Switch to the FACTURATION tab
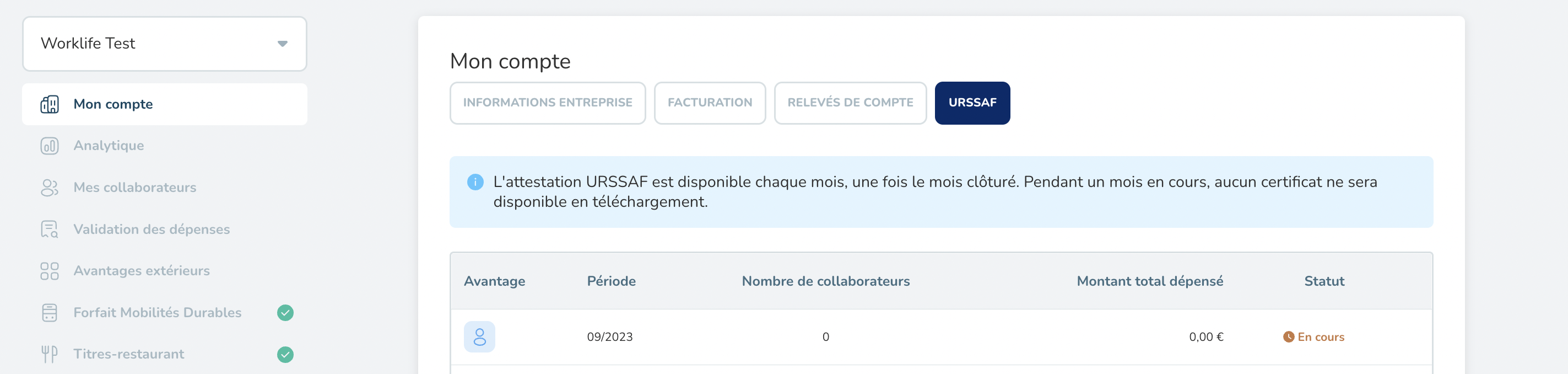Viewport: 1568px width, 374px height. coord(710,103)
